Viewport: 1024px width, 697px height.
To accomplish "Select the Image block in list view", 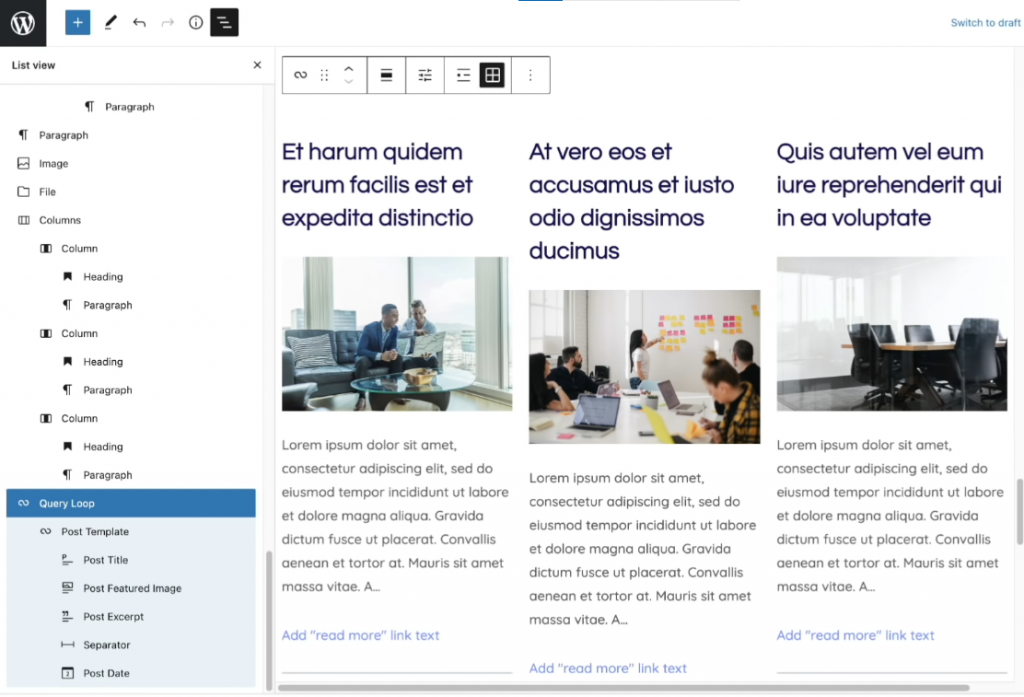I will pos(131,163).
